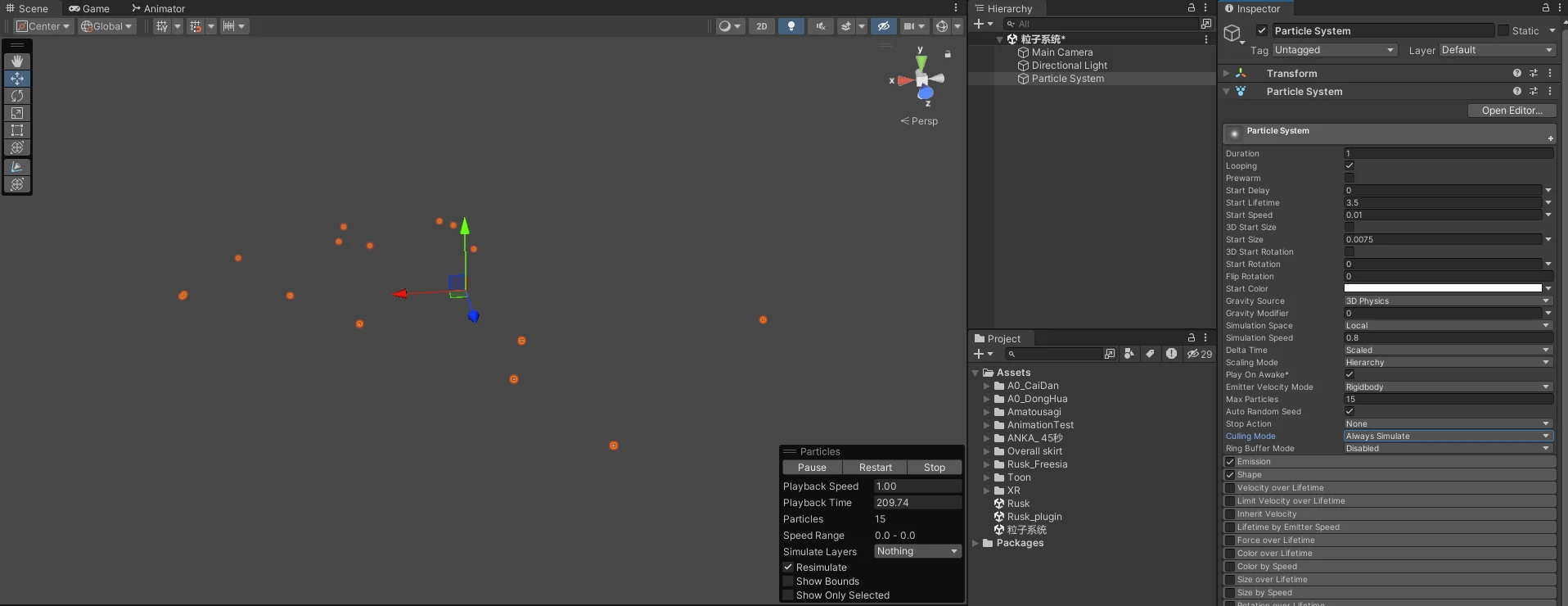
Task: Open the Simulate Layers dropdown
Action: tap(917, 551)
